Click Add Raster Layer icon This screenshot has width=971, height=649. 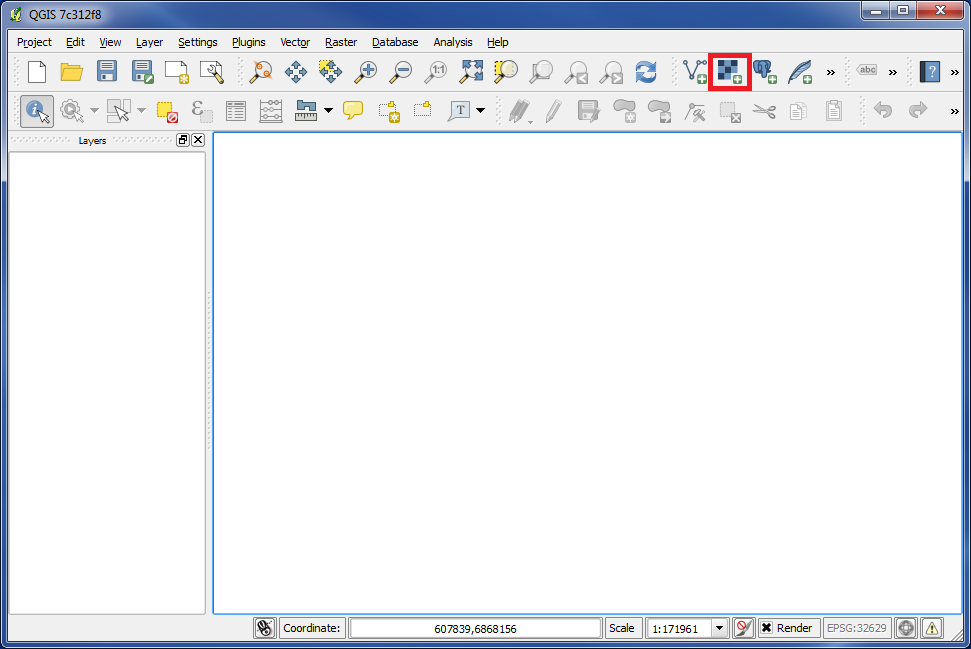729,72
